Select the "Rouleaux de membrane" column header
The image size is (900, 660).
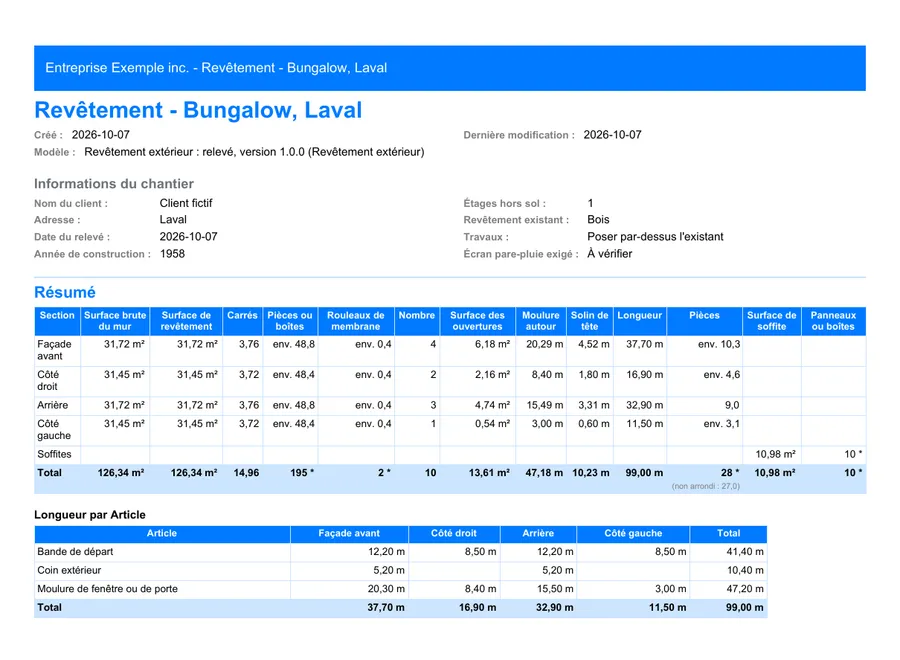coord(356,321)
